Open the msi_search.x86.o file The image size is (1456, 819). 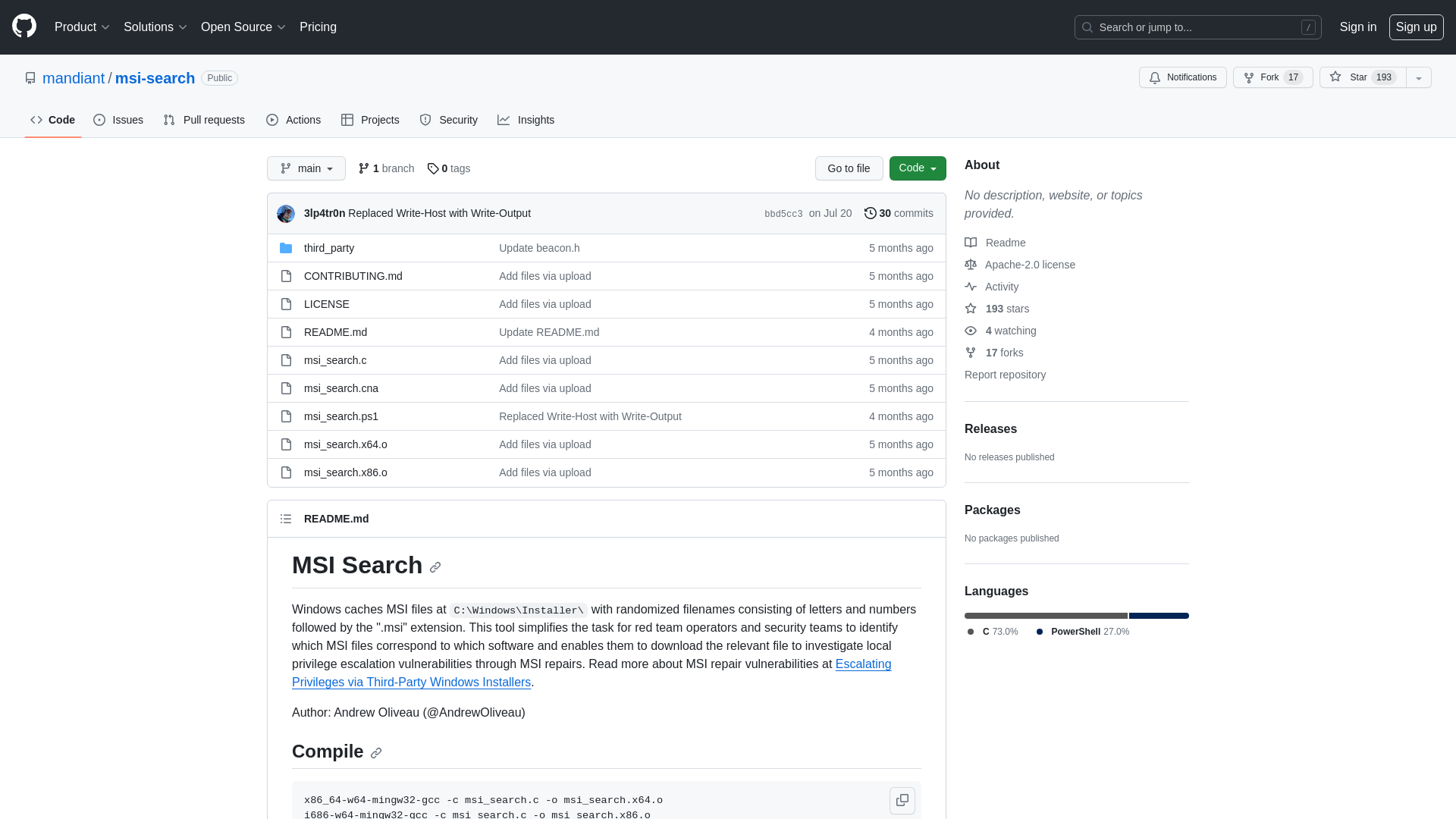pos(346,472)
